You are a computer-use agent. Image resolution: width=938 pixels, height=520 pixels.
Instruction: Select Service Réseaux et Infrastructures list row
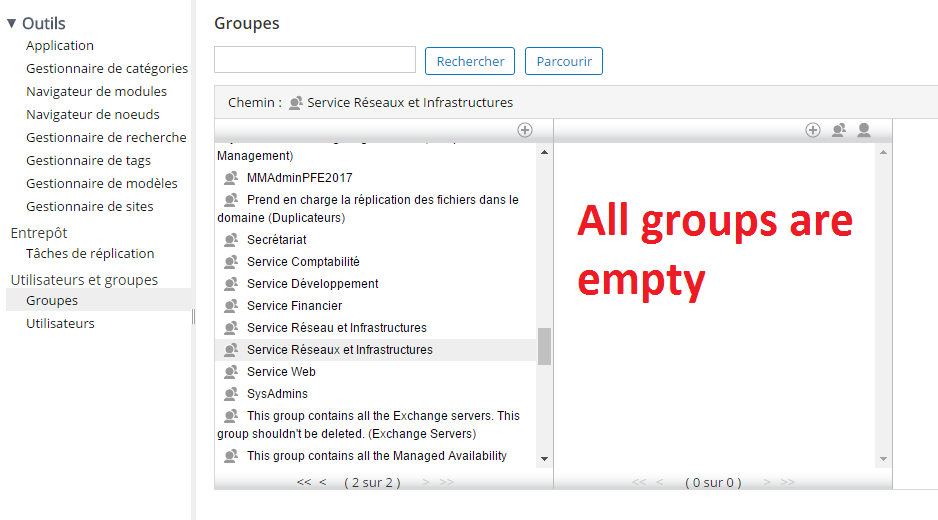pyautogui.click(x=376, y=350)
